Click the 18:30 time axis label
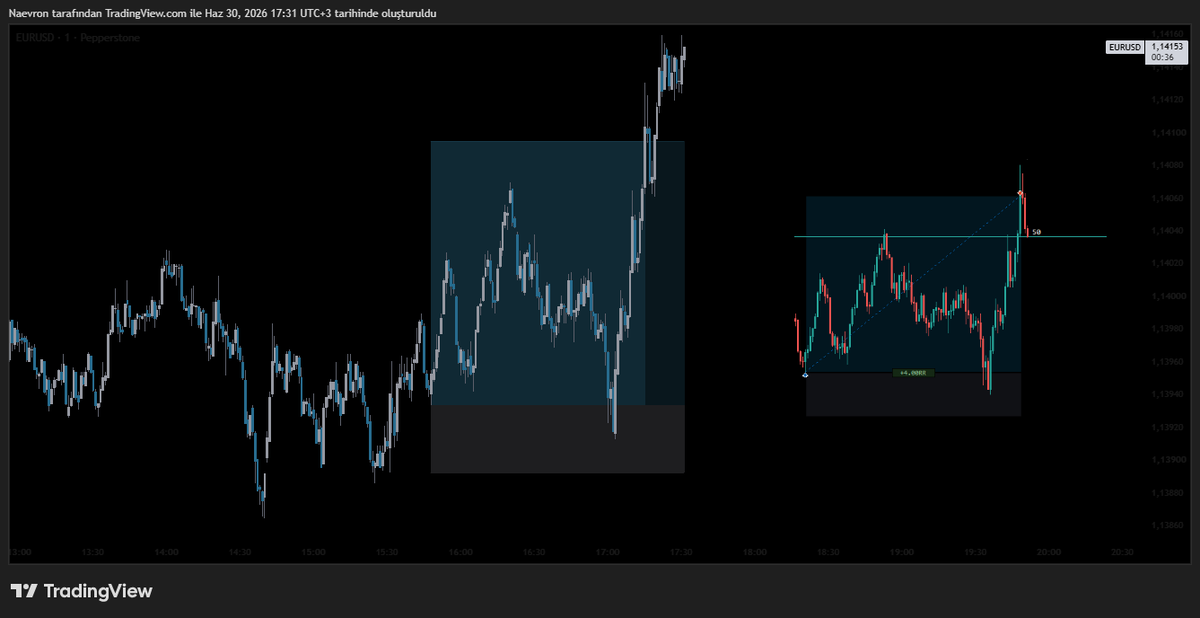The width and height of the screenshot is (1200, 618). click(828, 552)
